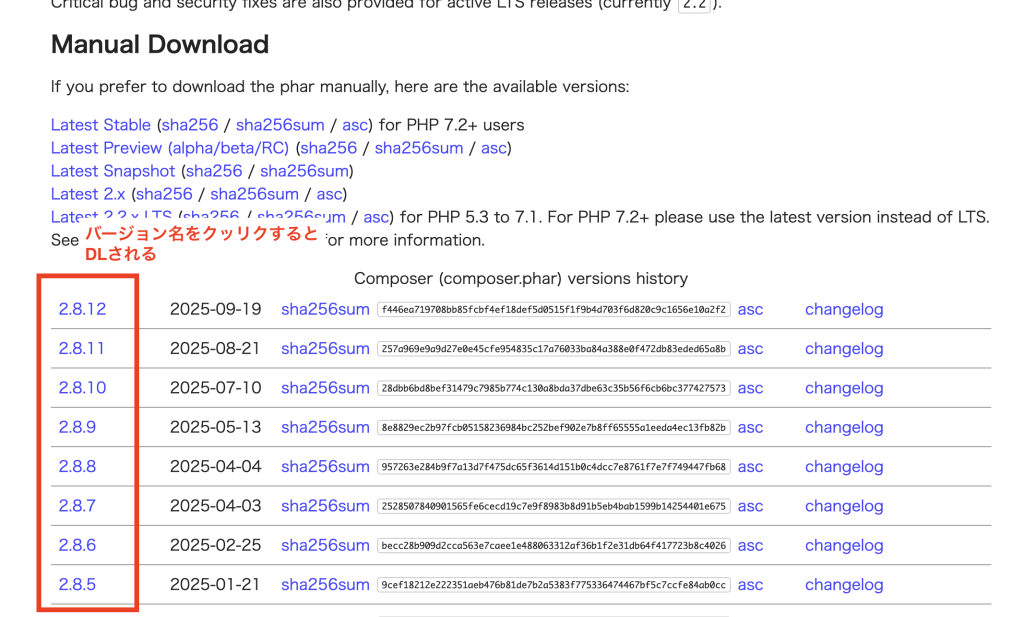Screen dimensions: 1024x617
Task: Click the asc link for 2.8.11
Action: (x=750, y=348)
